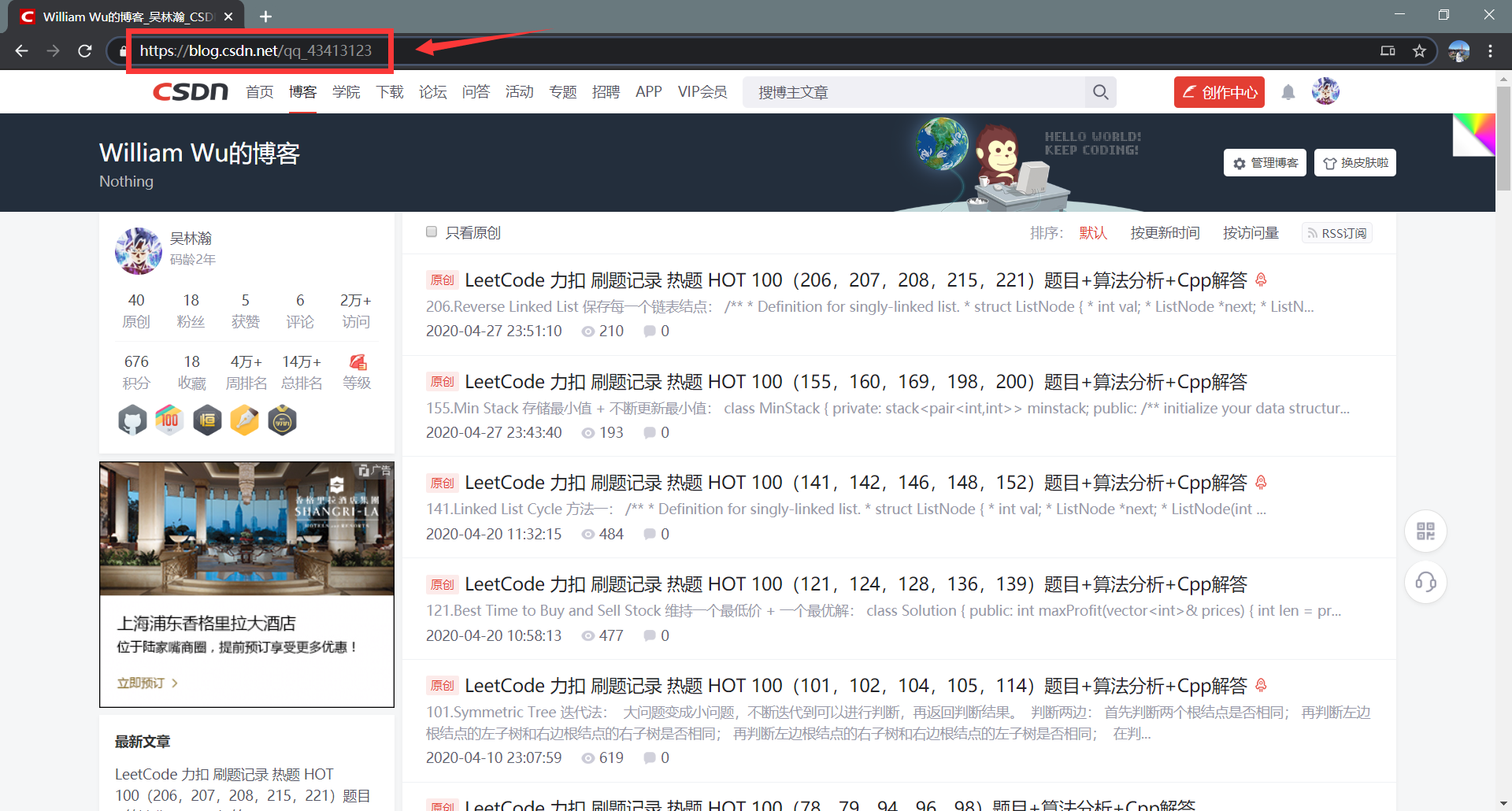Open Chrome three-dot menu
Viewport: 1512px width, 811px height.
[x=1490, y=51]
